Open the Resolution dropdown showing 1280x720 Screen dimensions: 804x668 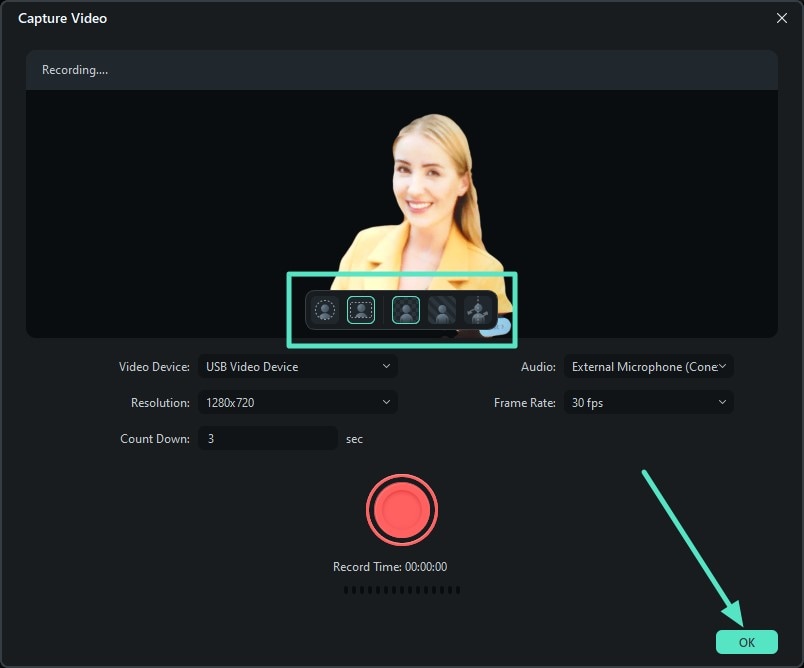click(298, 402)
